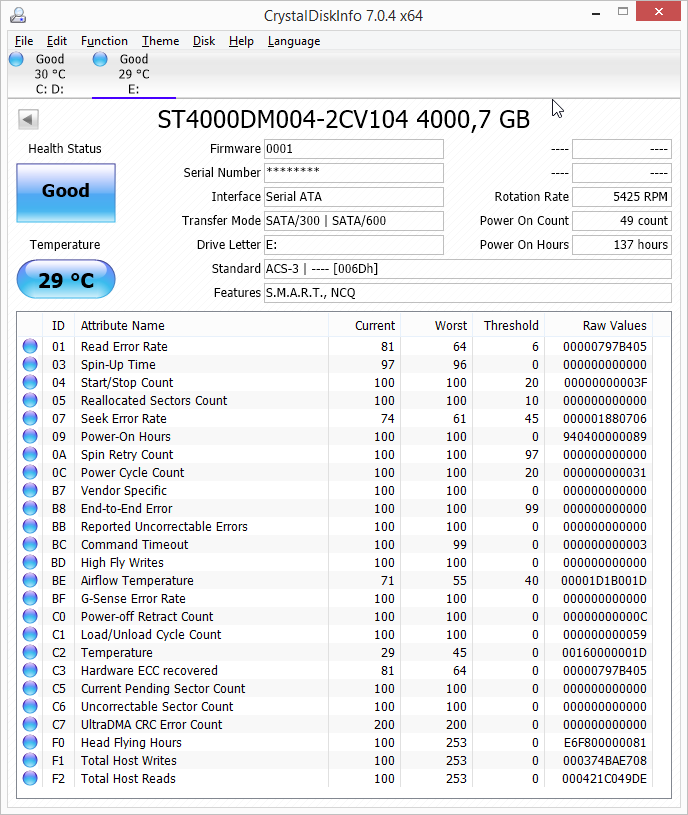Click raw value 000374BAE708

pos(604,760)
